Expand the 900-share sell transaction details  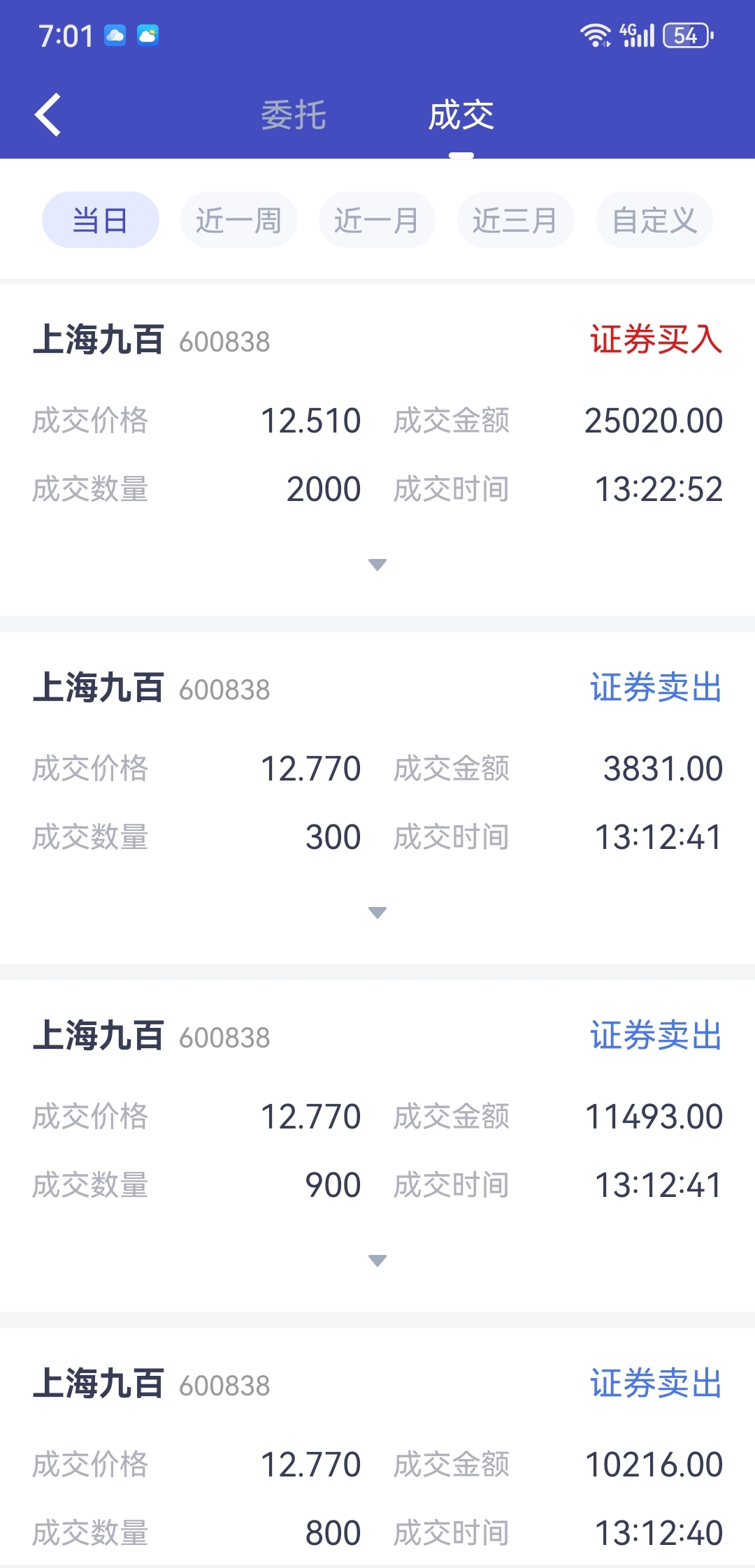coord(377,1261)
